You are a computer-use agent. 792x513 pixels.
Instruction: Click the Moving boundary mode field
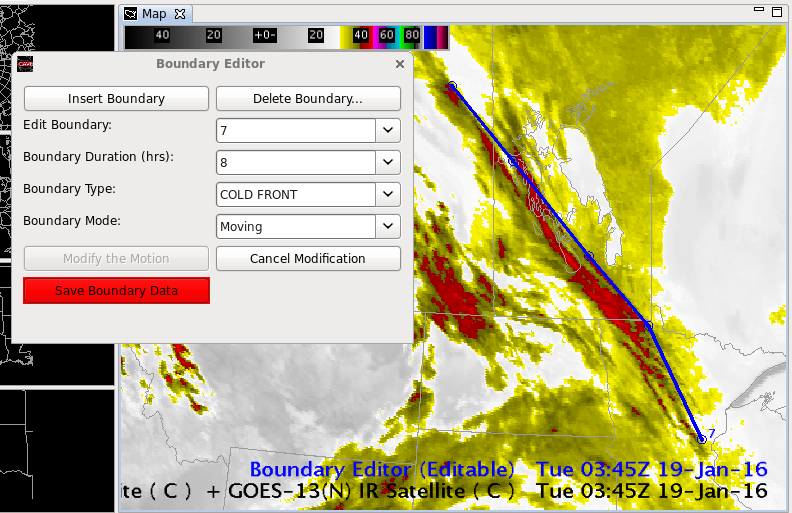click(x=296, y=226)
